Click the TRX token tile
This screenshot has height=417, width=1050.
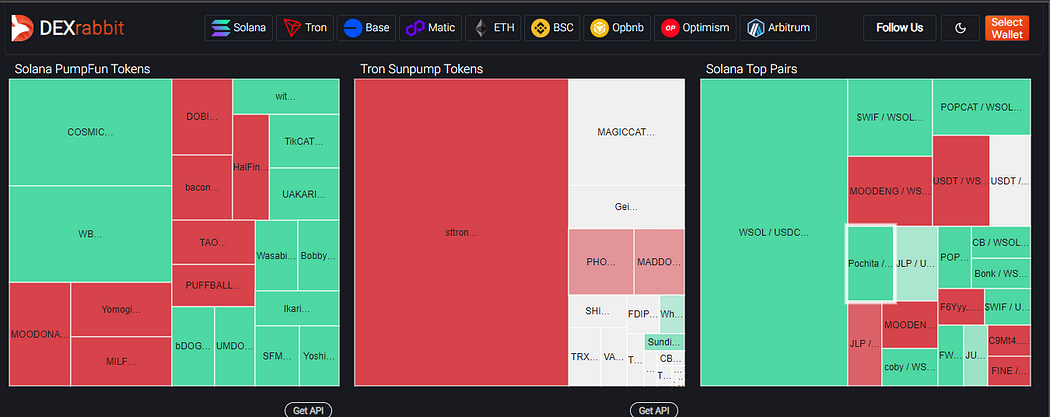[x=585, y=357]
